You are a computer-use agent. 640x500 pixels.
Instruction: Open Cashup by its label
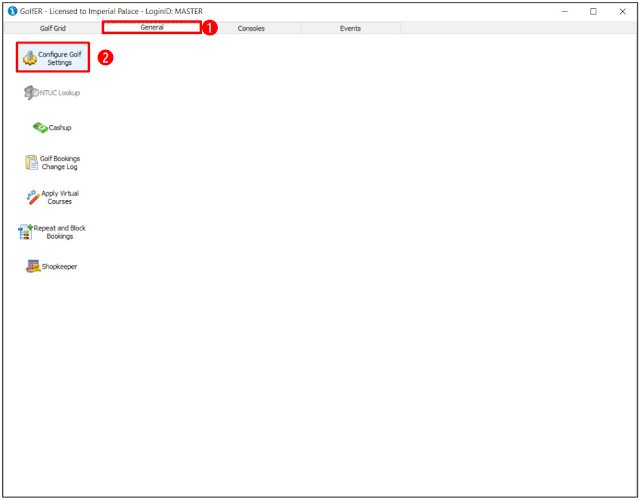(x=60, y=128)
